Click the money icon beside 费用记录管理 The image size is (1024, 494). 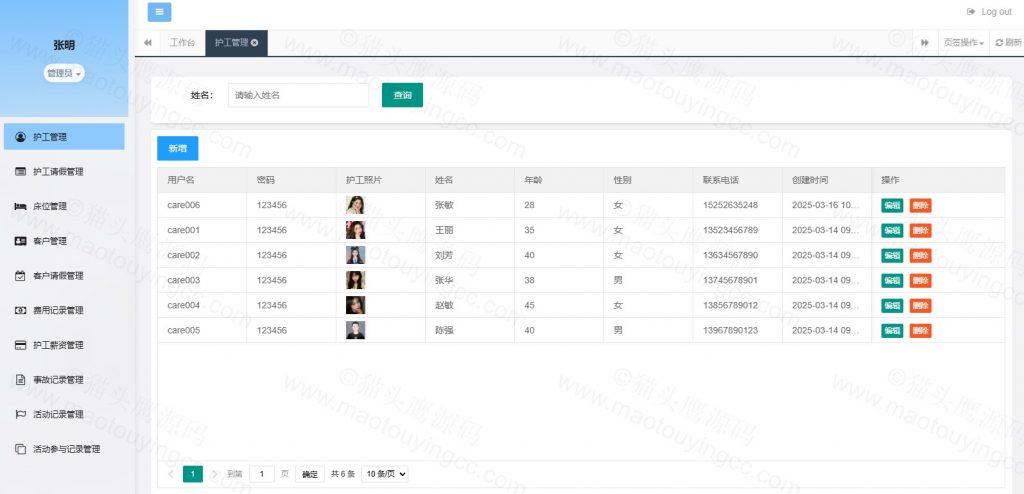tap(20, 310)
